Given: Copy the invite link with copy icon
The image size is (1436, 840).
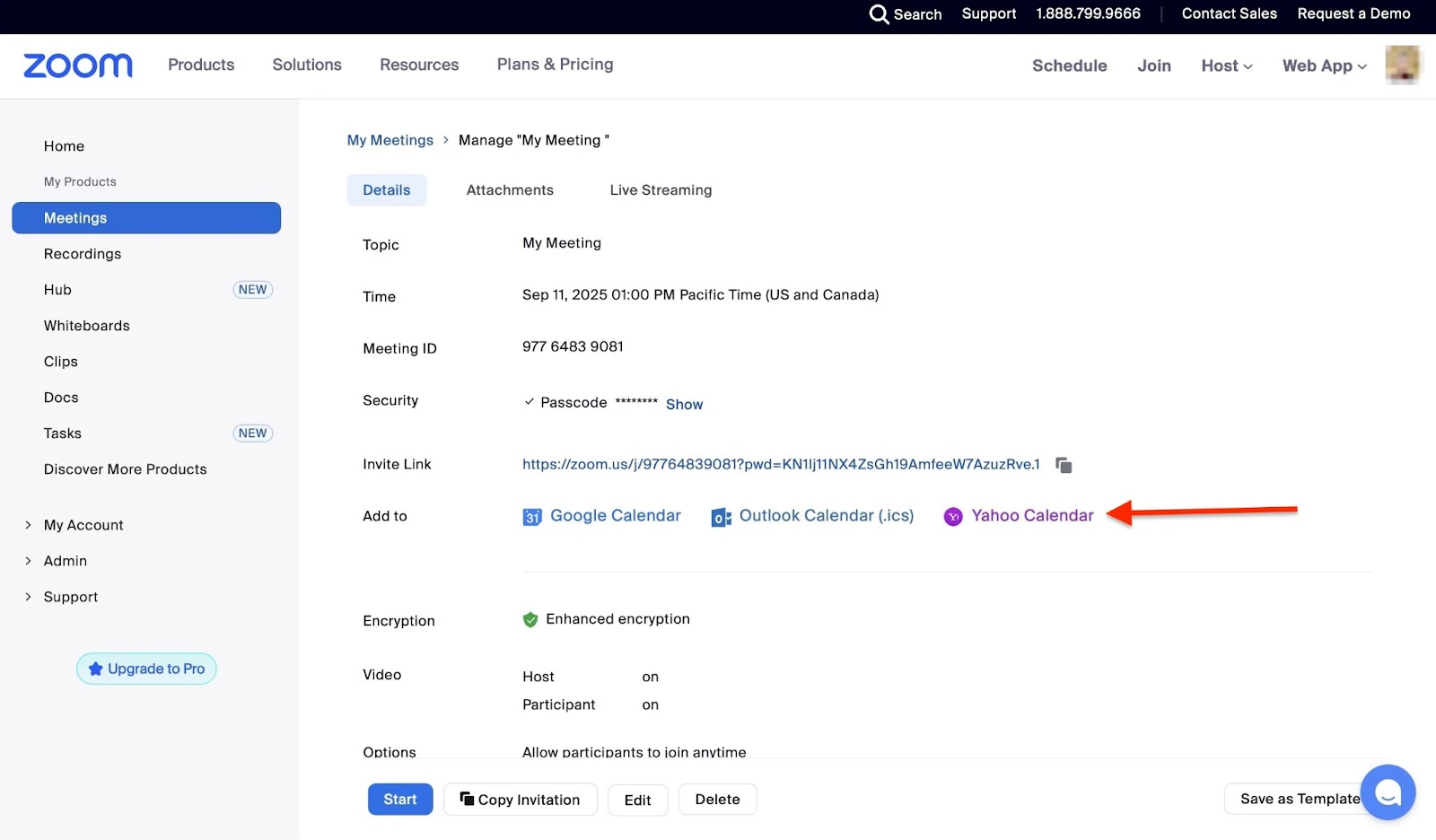Looking at the screenshot, I should (1064, 465).
